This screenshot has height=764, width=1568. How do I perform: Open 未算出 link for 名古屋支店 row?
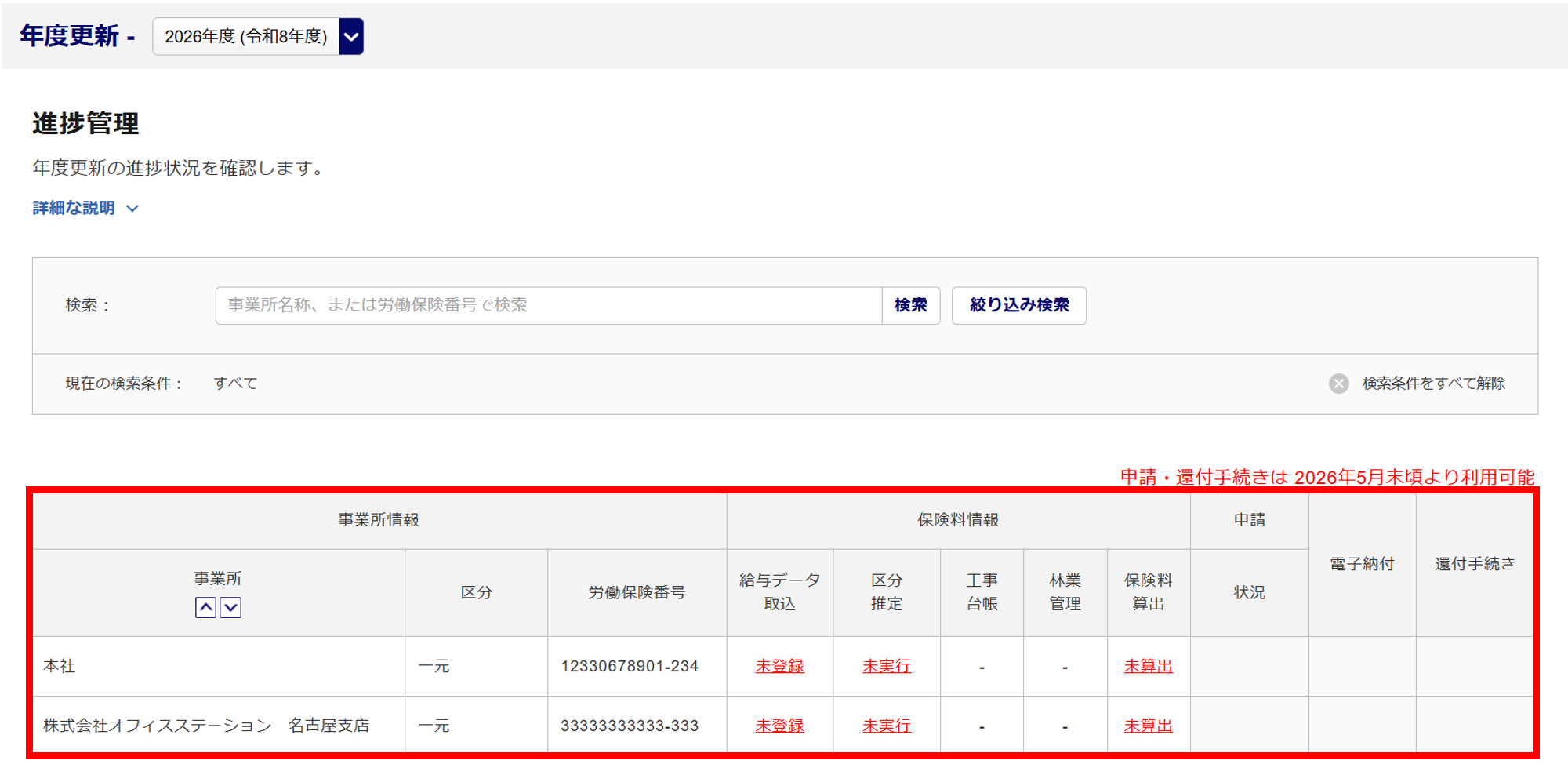[x=1148, y=726]
